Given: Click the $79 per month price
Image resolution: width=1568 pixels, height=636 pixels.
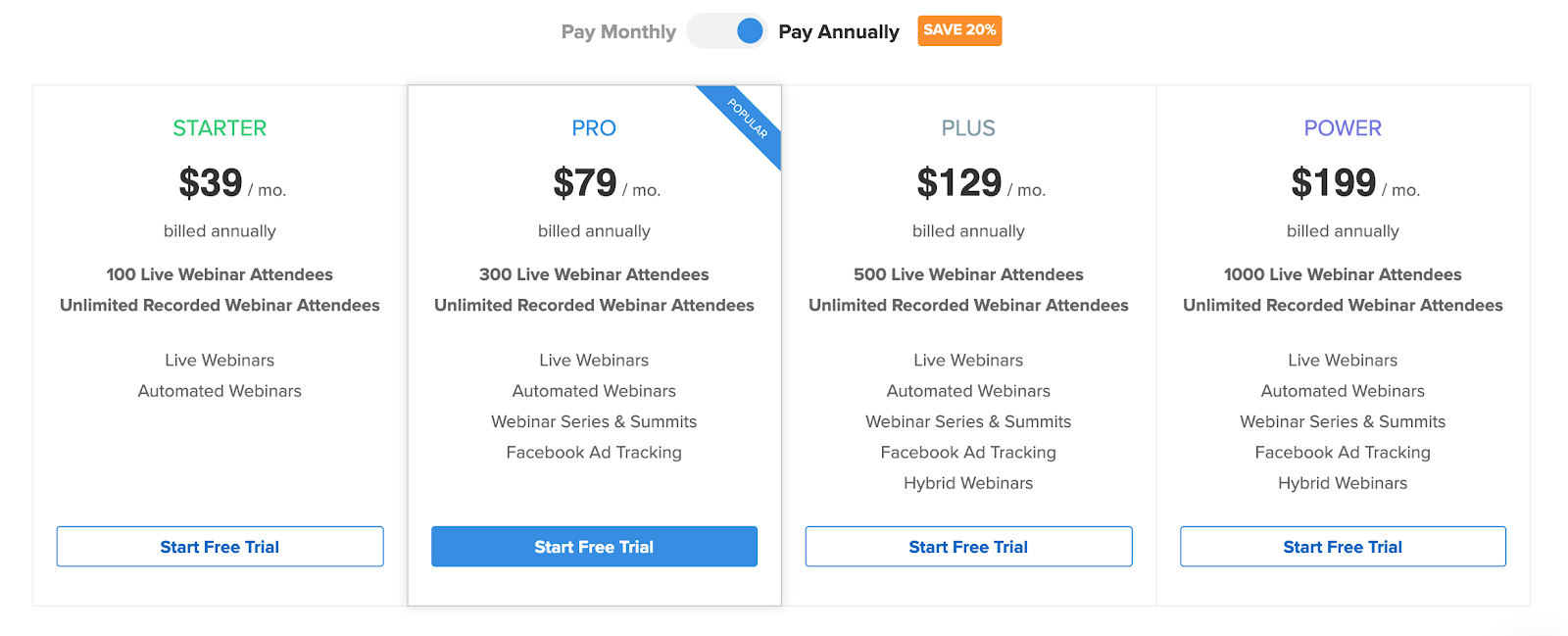Looking at the screenshot, I should pos(585,183).
